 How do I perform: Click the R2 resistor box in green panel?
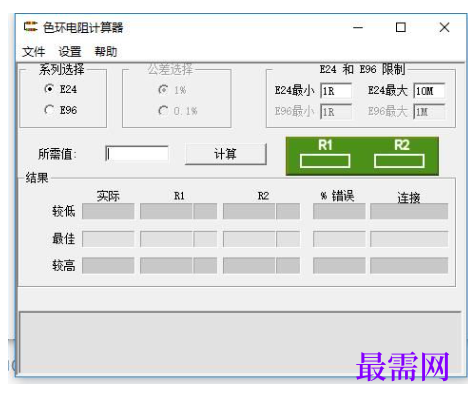click(x=399, y=161)
